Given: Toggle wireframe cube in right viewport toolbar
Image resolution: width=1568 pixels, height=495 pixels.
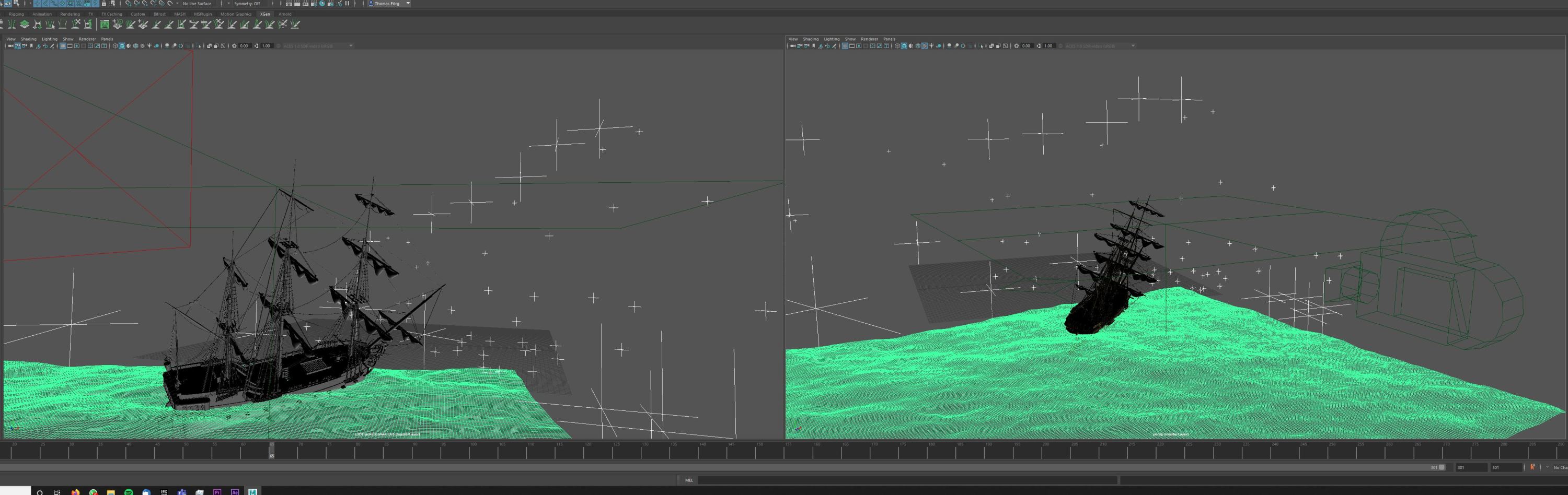Looking at the screenshot, I should 897,45.
